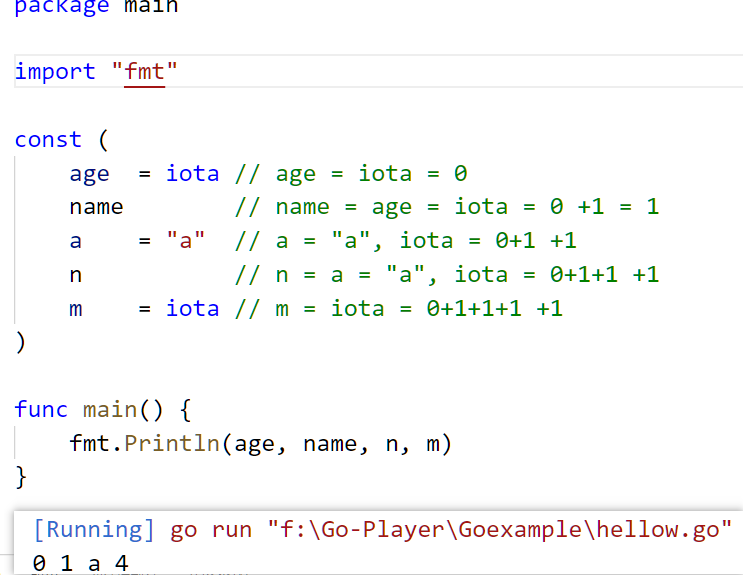The image size is (743, 575).
Task: Click 'Println' in the fmt call
Action: (172, 443)
